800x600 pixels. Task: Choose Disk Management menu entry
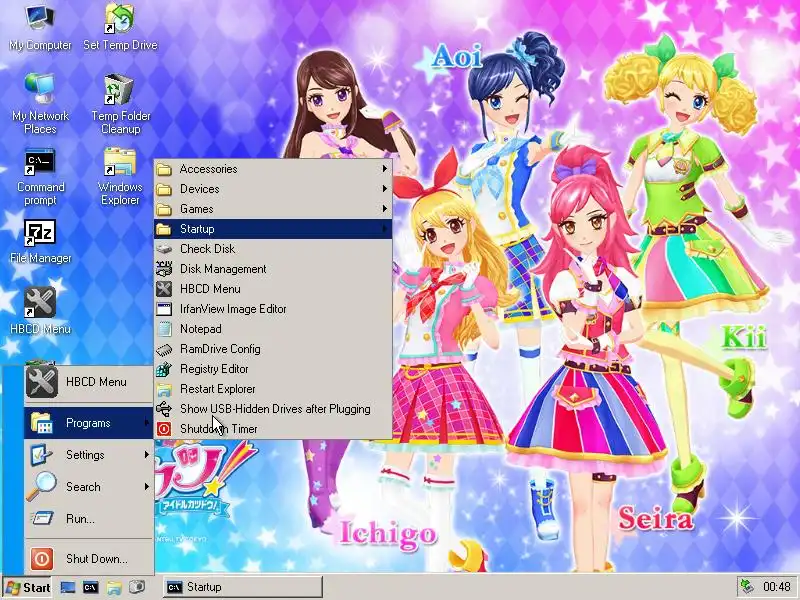coord(273,269)
